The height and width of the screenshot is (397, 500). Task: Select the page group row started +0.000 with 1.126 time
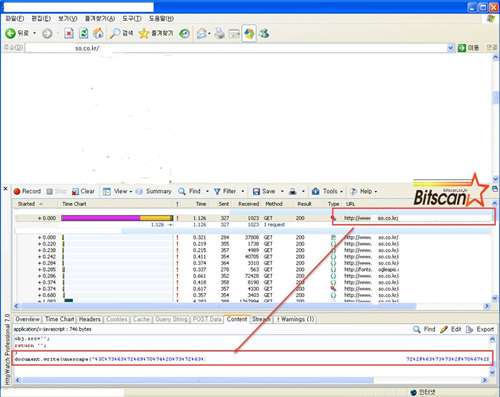253,218
